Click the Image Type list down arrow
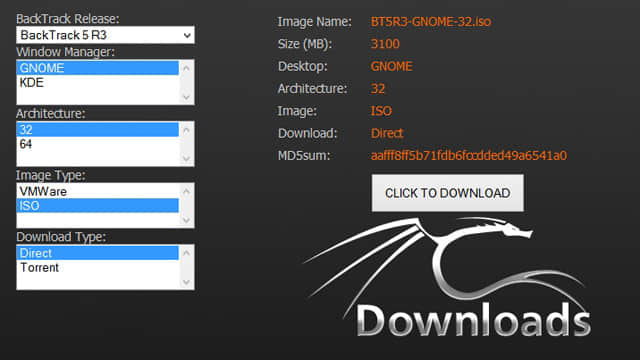This screenshot has height=360, width=640. click(x=187, y=220)
